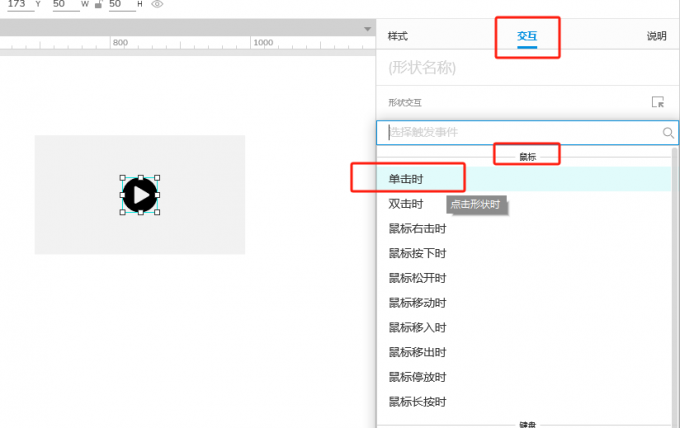Click the magnifier search icon
Screen dimensions: 680x428
pyautogui.click(x=668, y=132)
